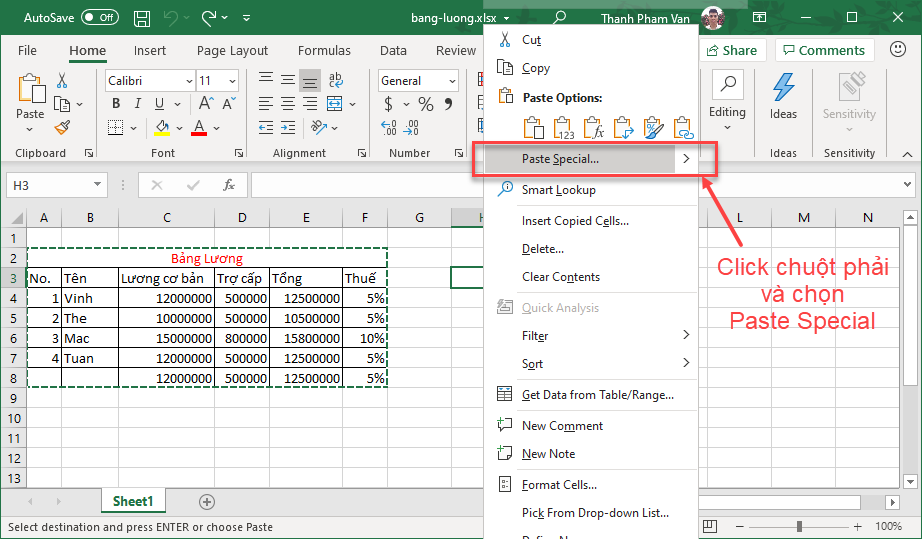The height and width of the screenshot is (539, 922).
Task: Choose Format Cells menu item
Action: point(591,485)
